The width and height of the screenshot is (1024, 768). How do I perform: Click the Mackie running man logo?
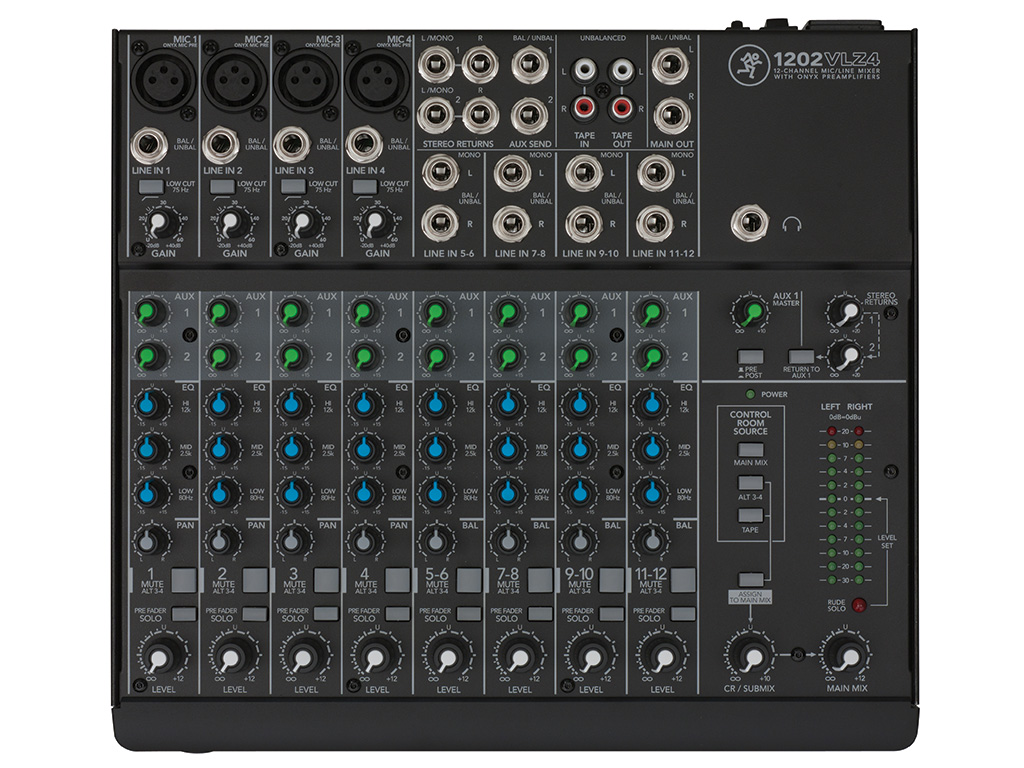745,60
